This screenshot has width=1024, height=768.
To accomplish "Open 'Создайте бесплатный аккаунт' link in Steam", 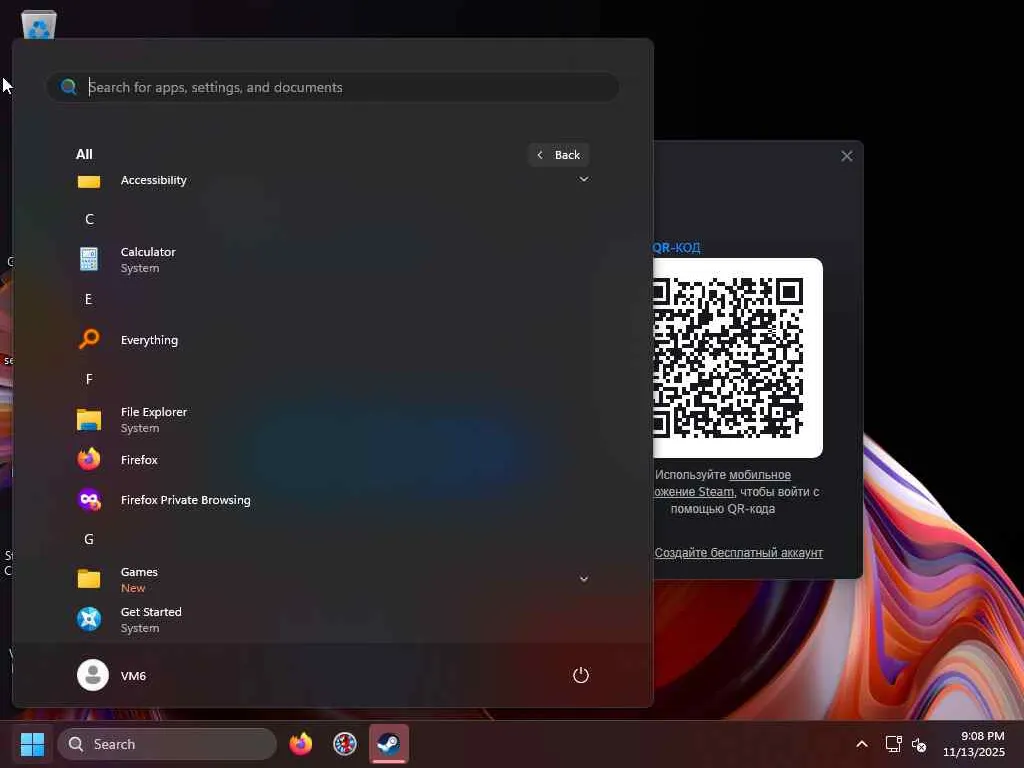I will pyautogui.click(x=739, y=552).
